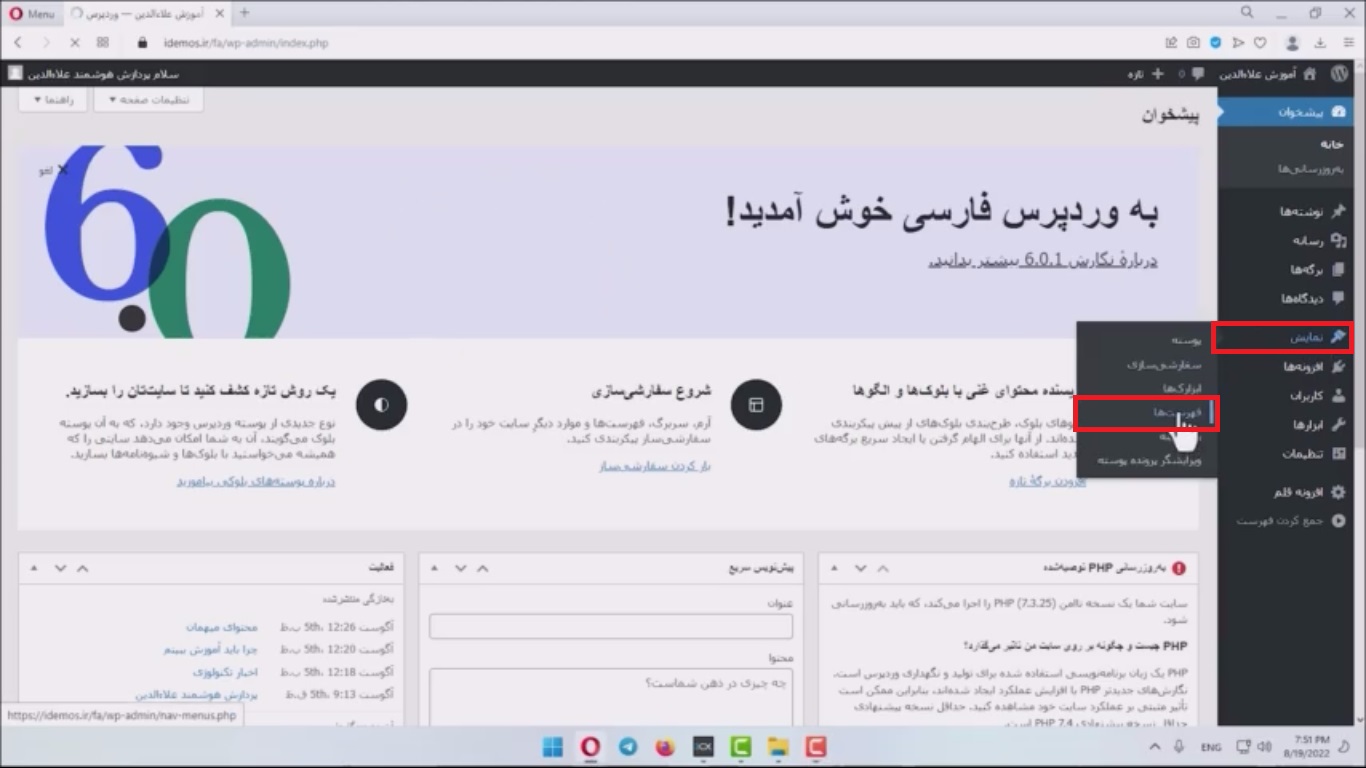Click the half-circle styles icon

(381, 405)
